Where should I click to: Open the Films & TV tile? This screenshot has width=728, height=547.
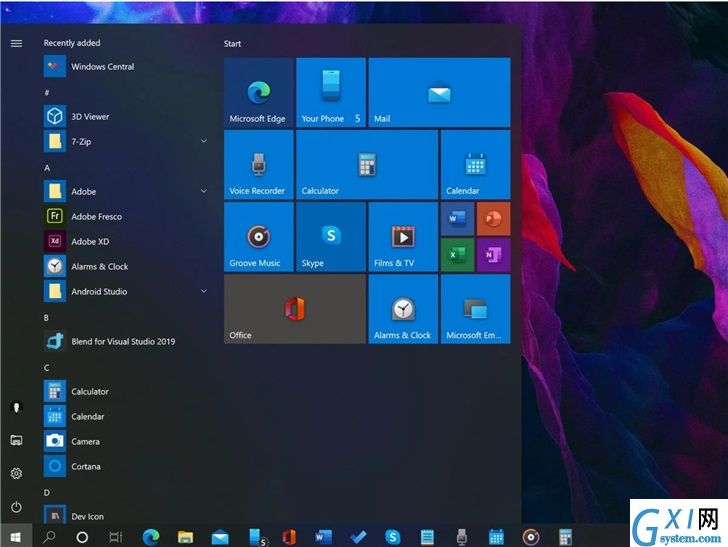[403, 237]
